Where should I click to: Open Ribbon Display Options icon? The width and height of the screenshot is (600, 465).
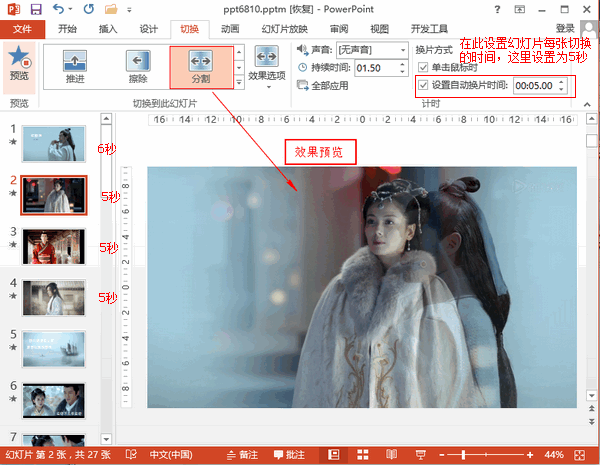[x=519, y=9]
